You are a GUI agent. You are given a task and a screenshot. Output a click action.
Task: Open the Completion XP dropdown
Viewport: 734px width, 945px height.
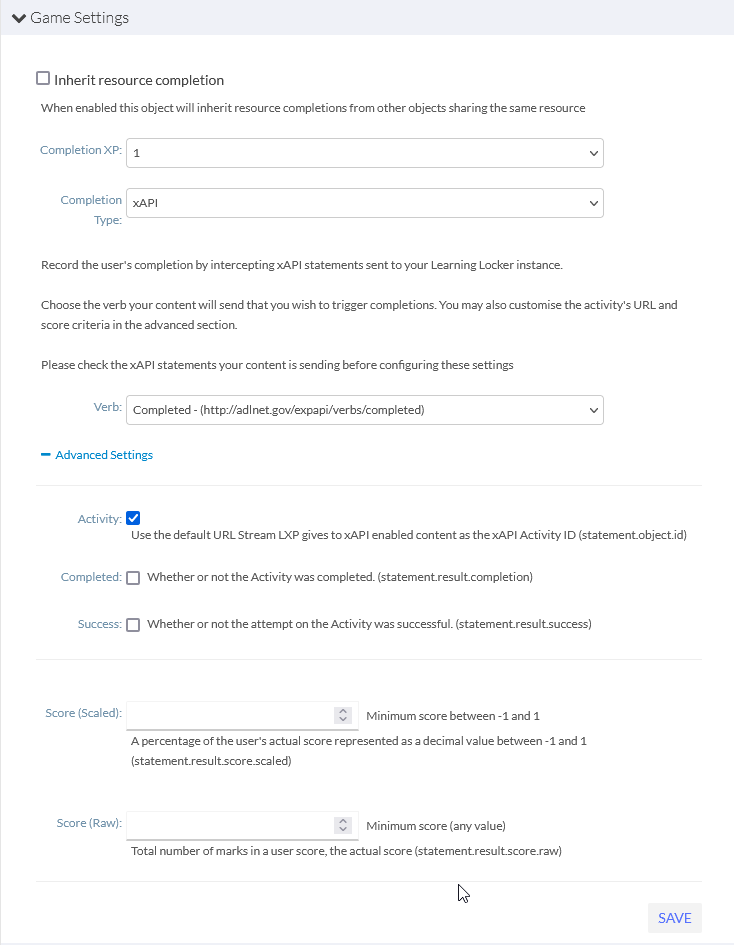pos(365,153)
